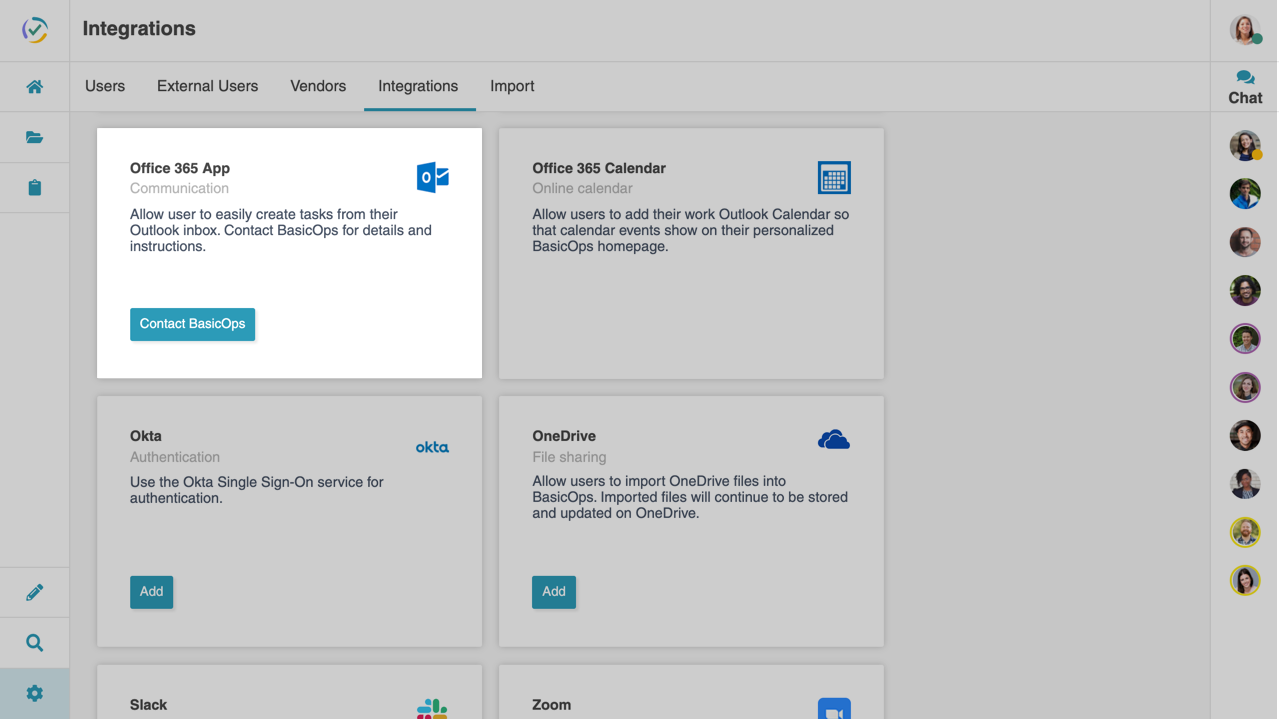Click the BasicOps logo icon

34,30
